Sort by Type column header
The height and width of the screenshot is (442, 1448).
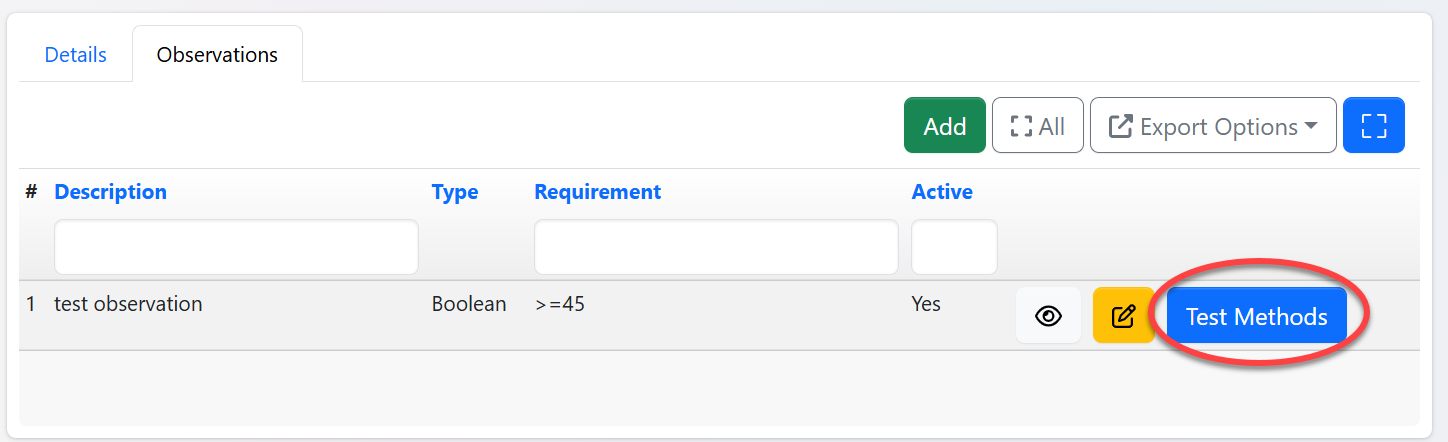pyautogui.click(x=454, y=192)
